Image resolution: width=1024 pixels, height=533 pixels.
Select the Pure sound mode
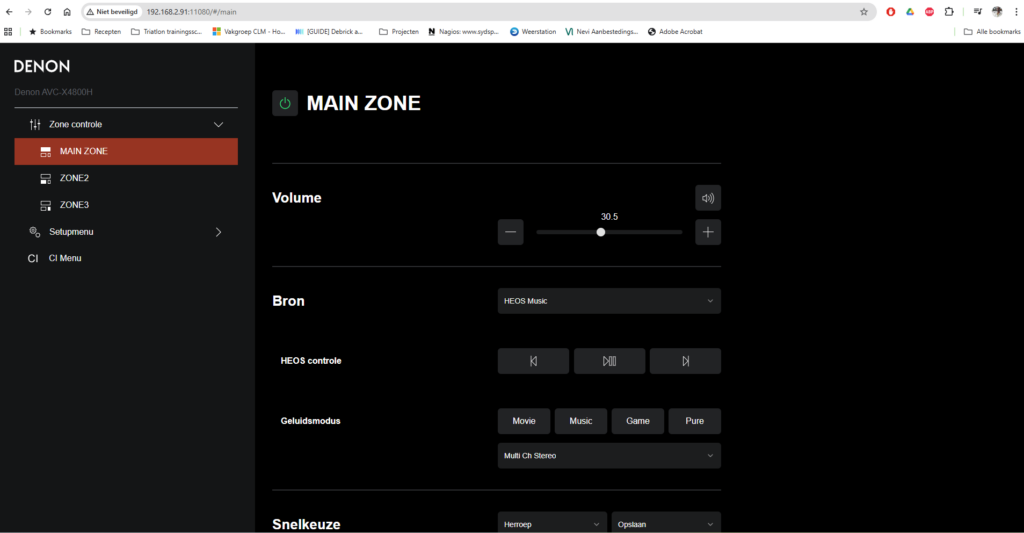point(694,421)
